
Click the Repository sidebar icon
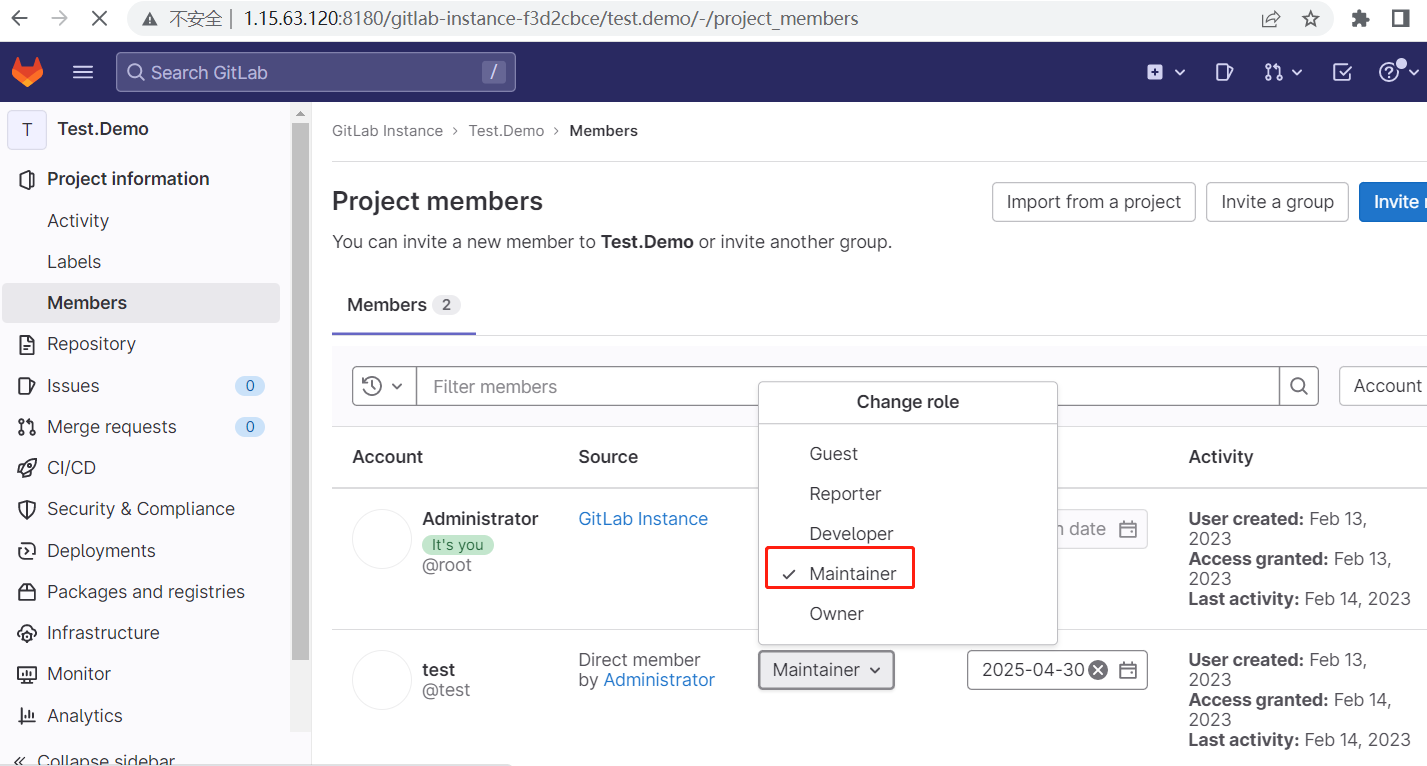[x=27, y=344]
